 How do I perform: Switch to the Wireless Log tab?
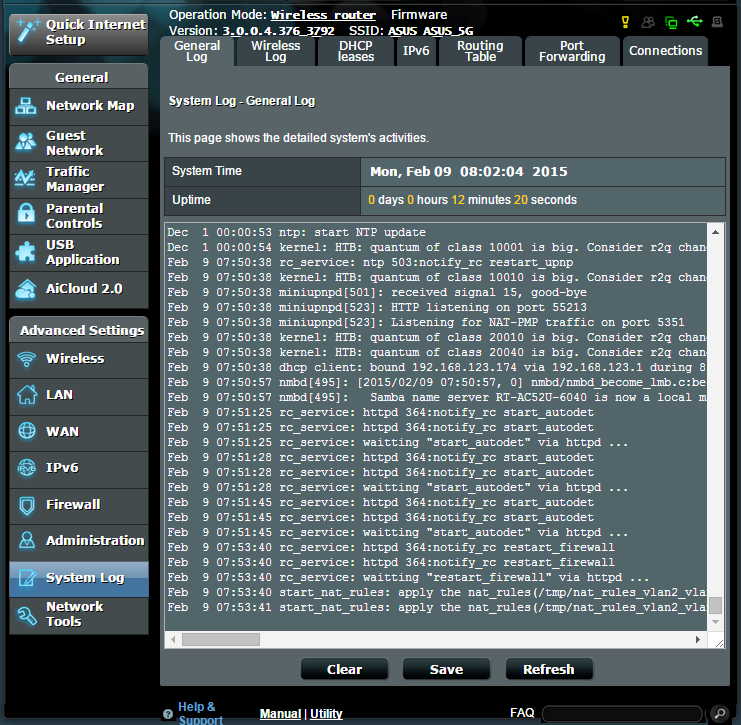click(276, 51)
